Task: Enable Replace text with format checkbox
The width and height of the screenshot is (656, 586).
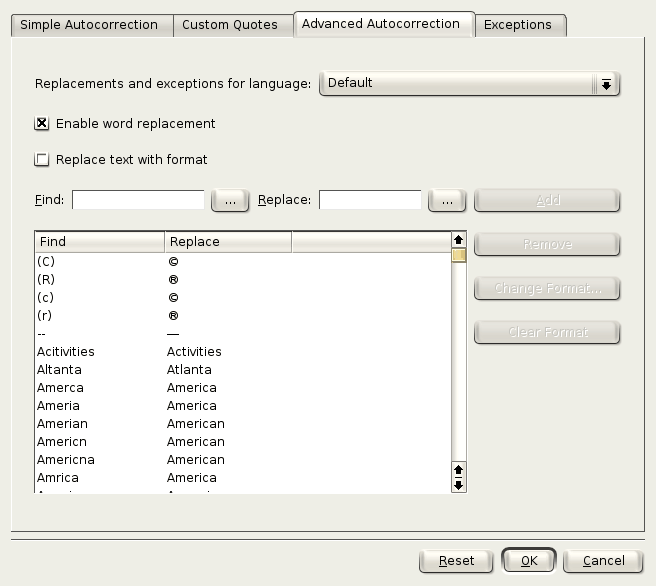Action: click(42, 160)
